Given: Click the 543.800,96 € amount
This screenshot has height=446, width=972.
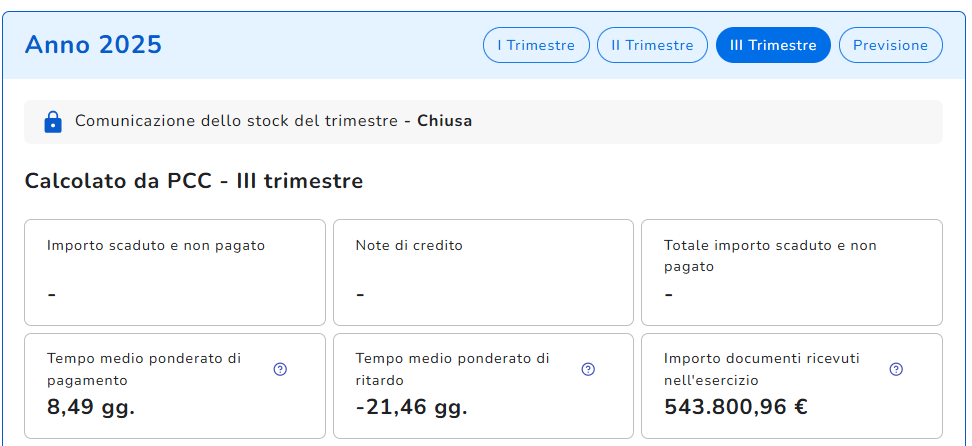Looking at the screenshot, I should click(x=735, y=407).
